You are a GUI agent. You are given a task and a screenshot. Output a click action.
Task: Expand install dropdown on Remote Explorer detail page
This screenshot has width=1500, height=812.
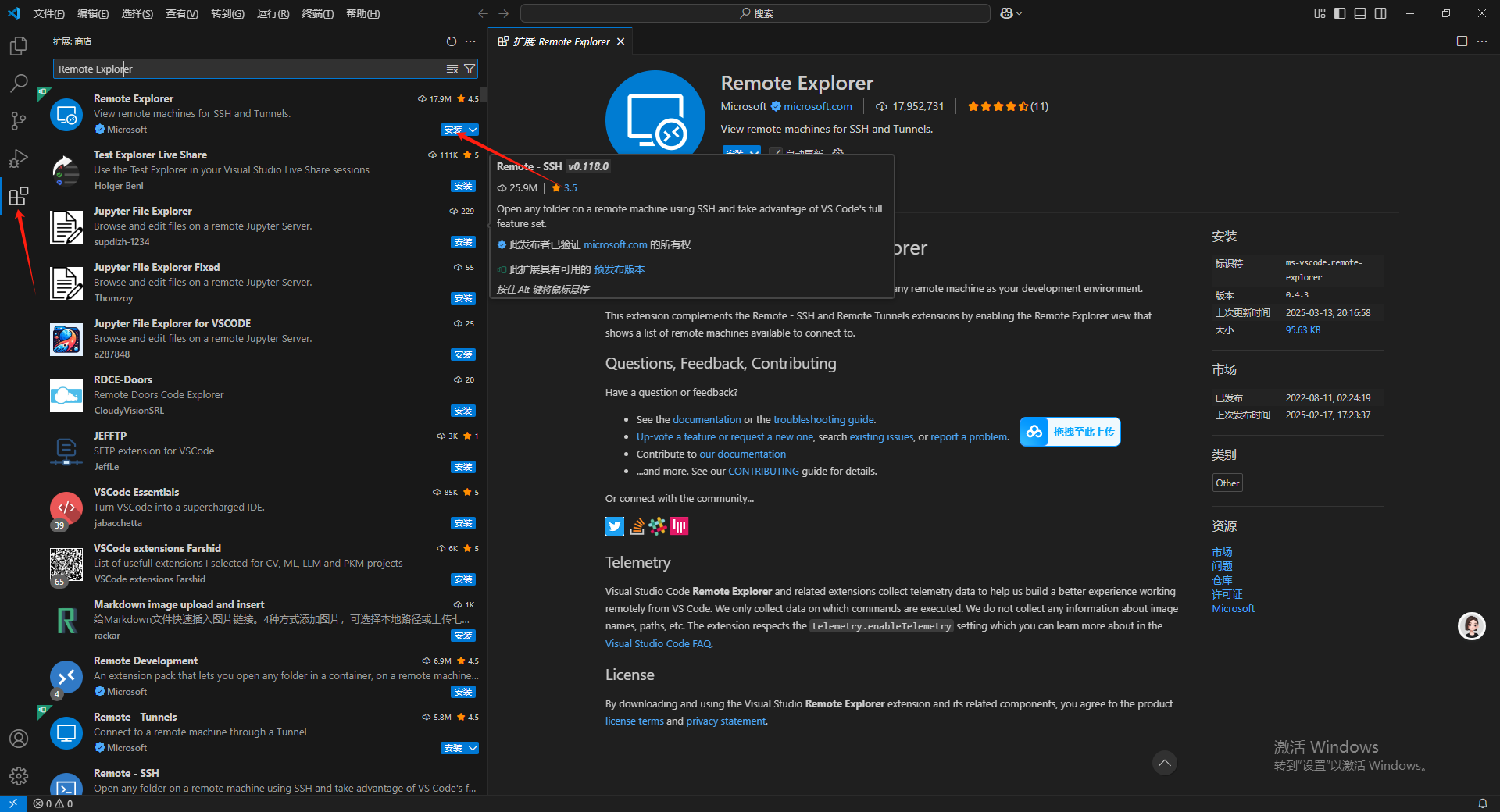(x=754, y=151)
